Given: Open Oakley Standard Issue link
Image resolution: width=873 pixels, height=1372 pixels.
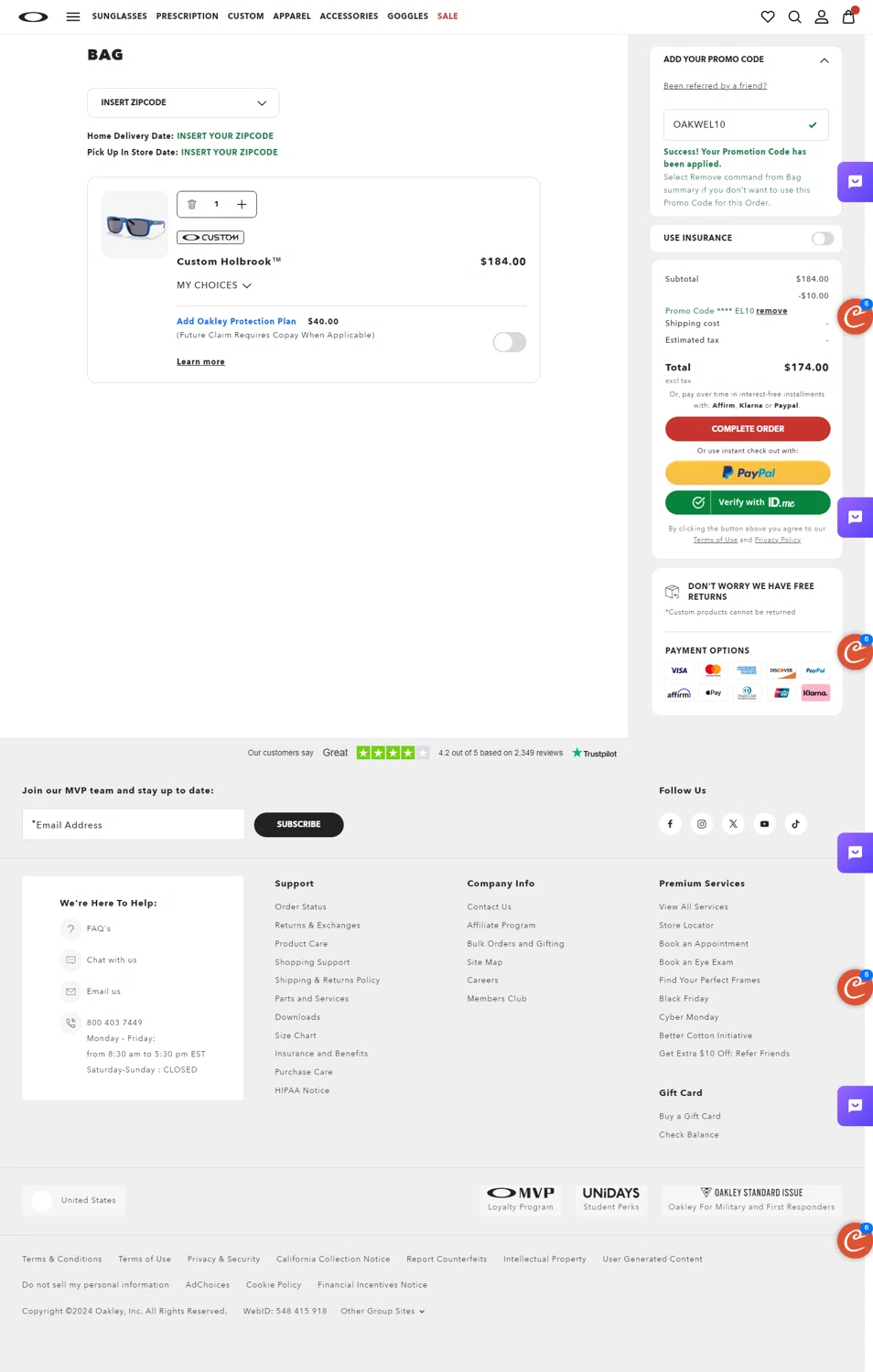Looking at the screenshot, I should (x=751, y=1200).
